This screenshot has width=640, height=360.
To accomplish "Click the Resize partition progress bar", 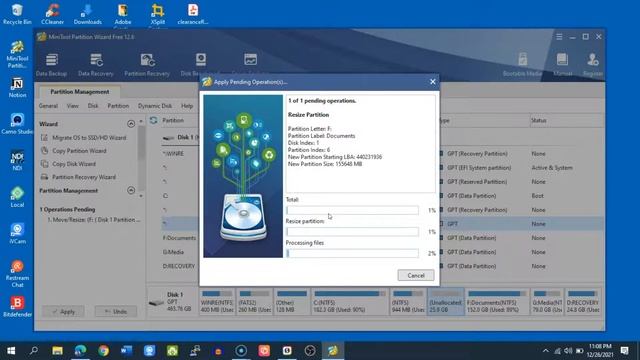I will pyautogui.click(x=352, y=232).
